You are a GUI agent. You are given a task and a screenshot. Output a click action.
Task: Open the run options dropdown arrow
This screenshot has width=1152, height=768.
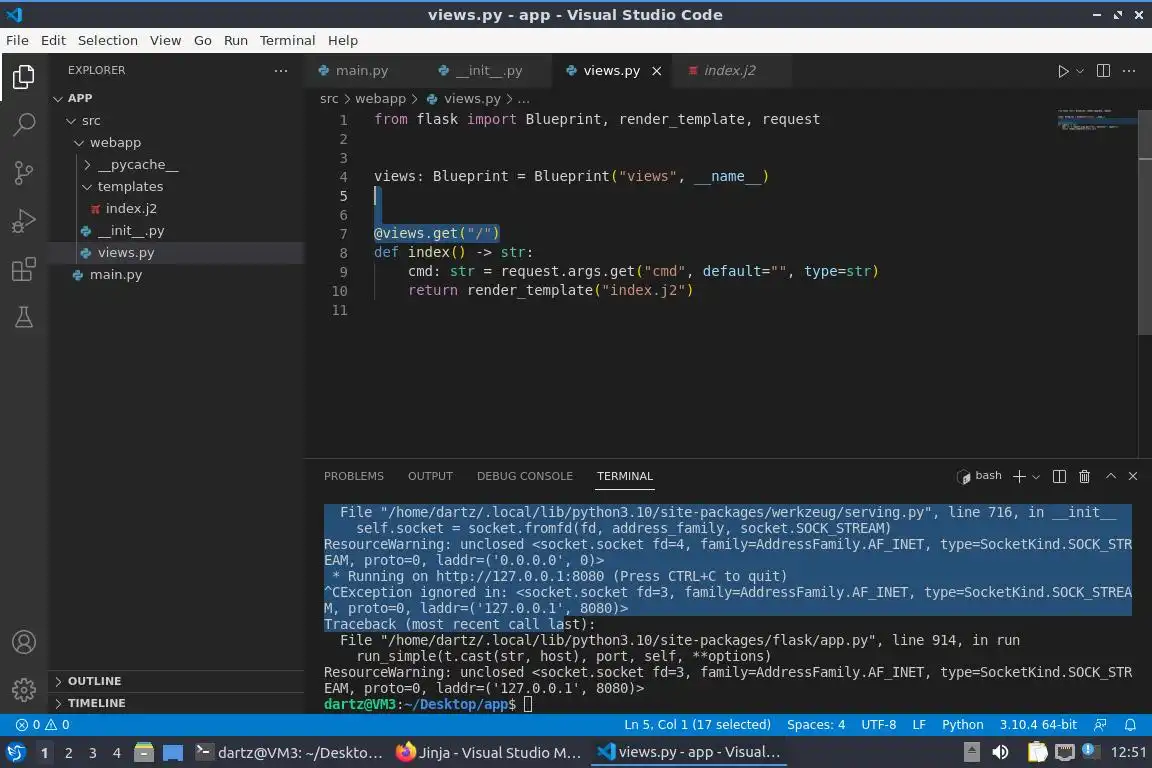1079,71
